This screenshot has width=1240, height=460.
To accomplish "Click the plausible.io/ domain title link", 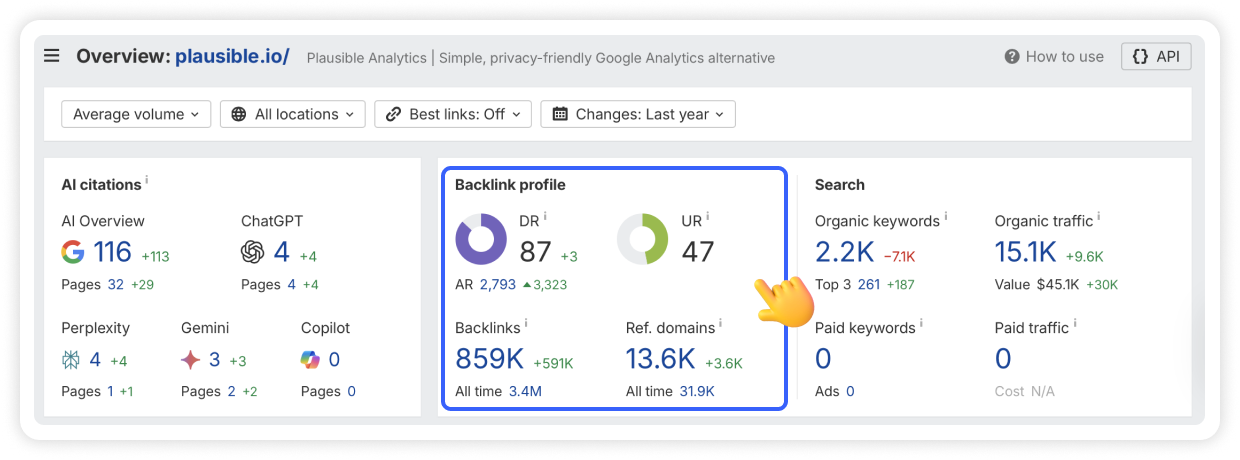I will (232, 56).
